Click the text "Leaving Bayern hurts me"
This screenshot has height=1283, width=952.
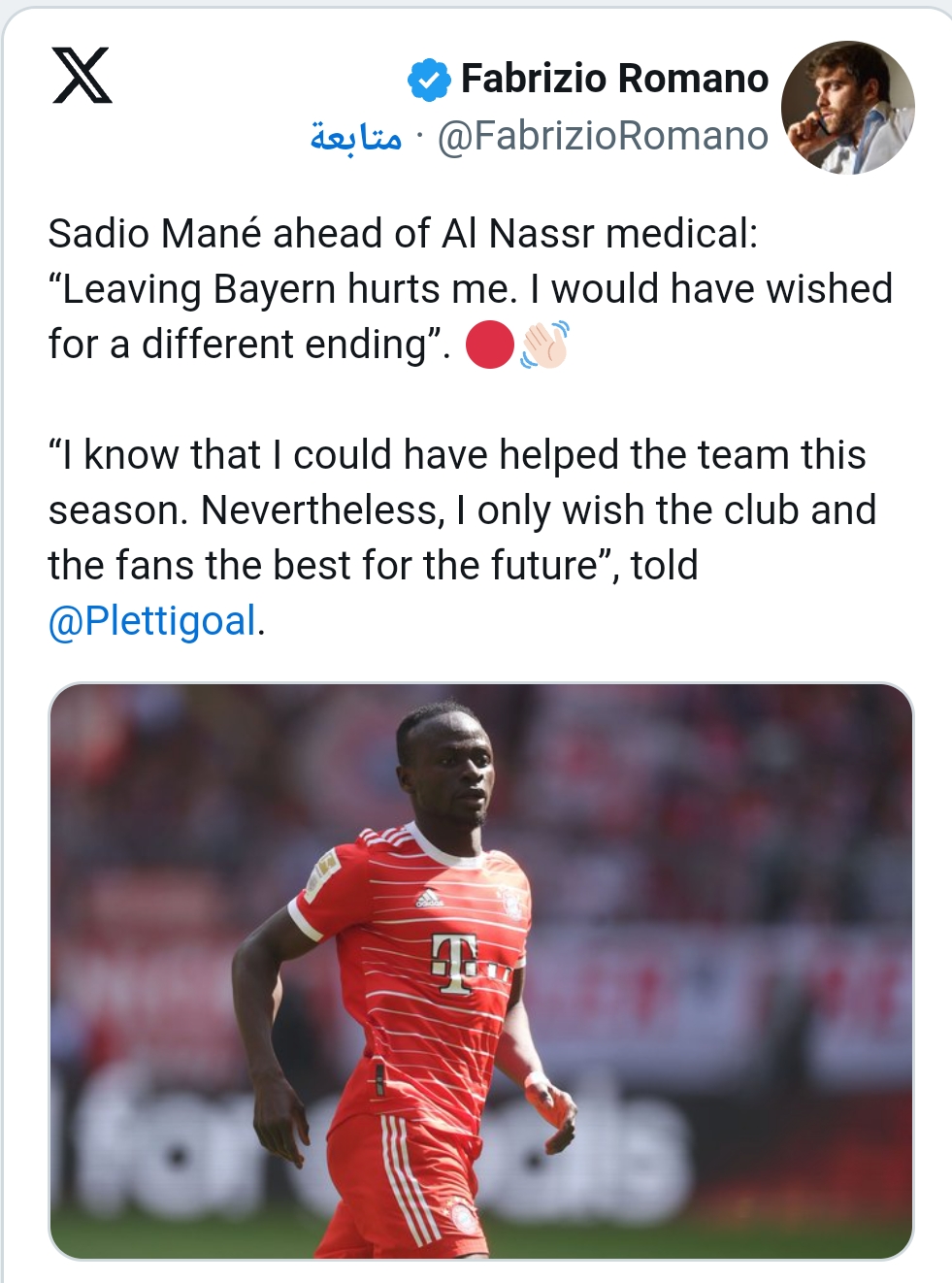289,289
